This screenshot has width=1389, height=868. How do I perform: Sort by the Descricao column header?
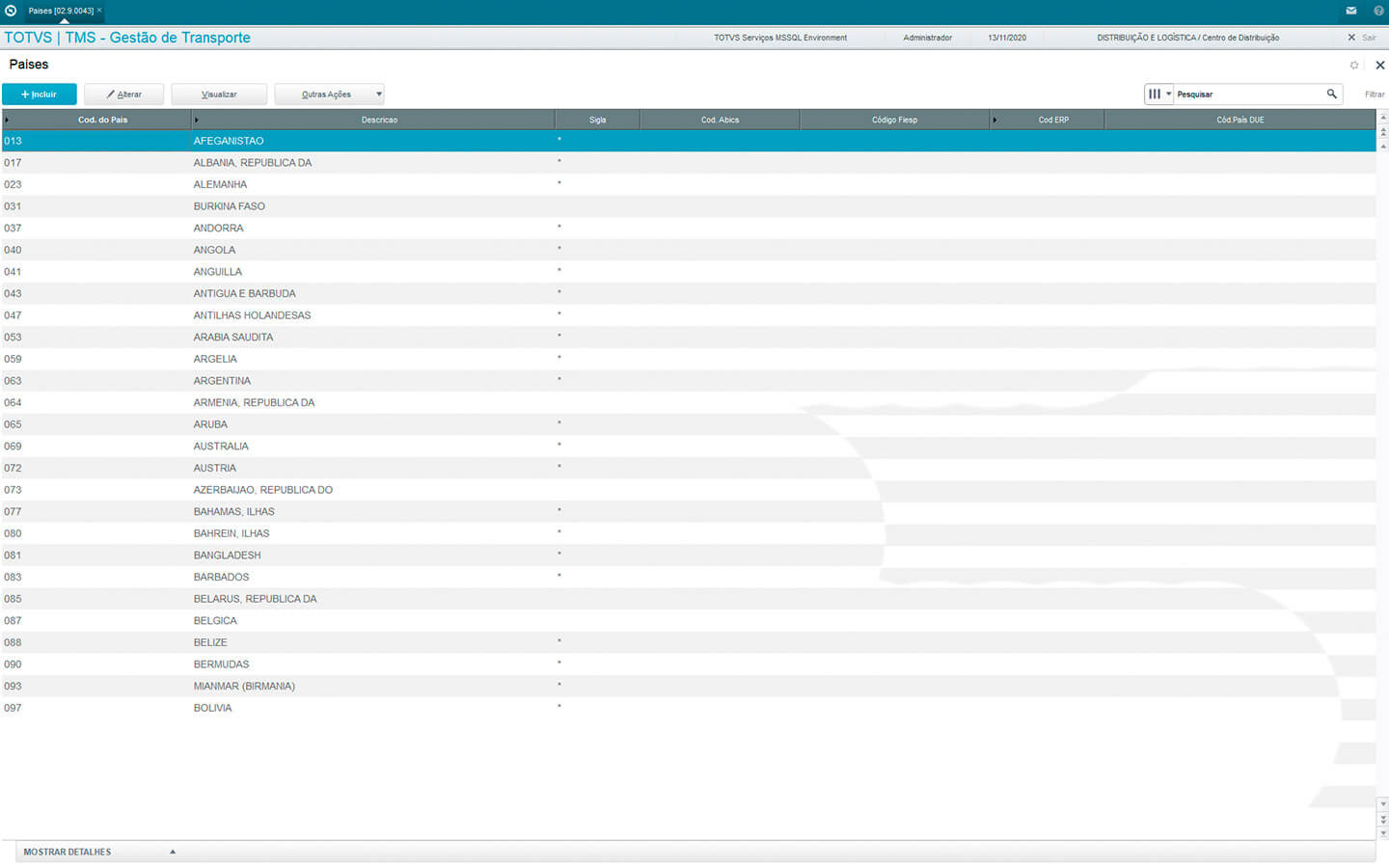tap(379, 120)
